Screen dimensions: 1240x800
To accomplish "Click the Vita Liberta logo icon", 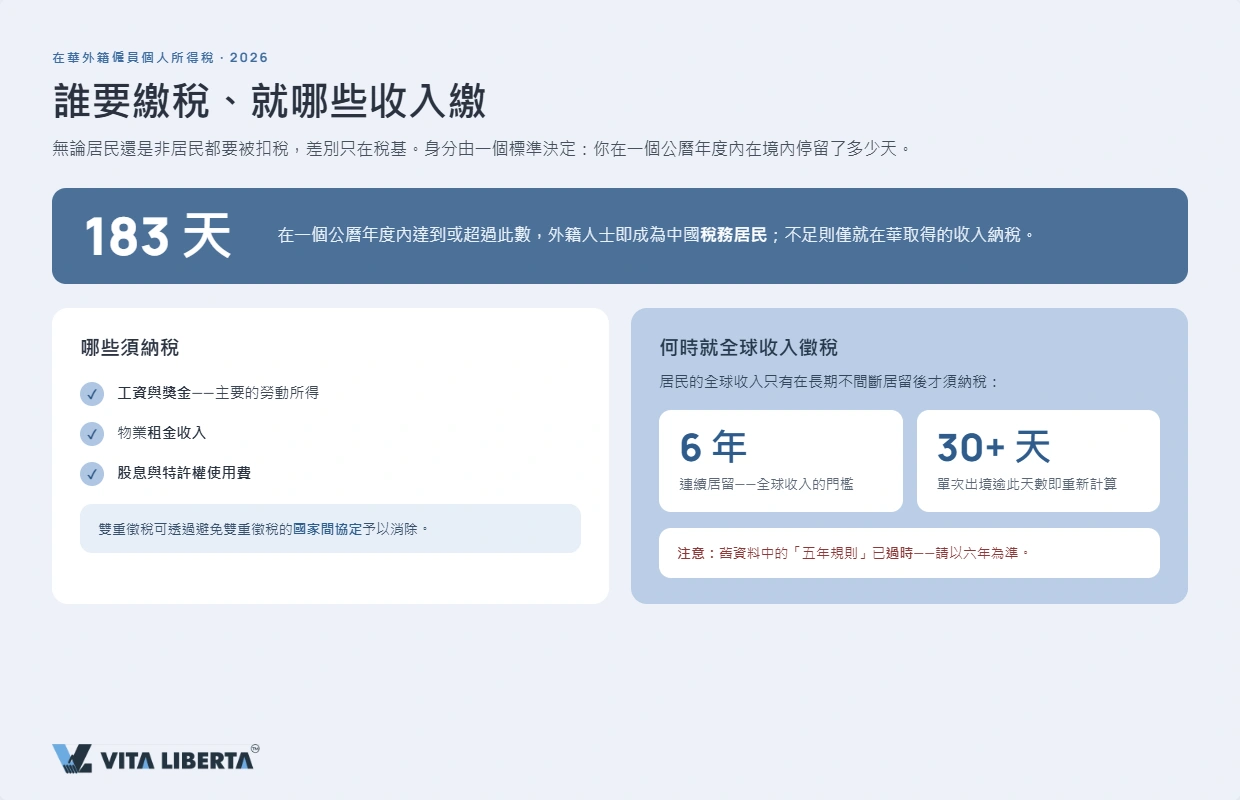I will coord(72,759).
